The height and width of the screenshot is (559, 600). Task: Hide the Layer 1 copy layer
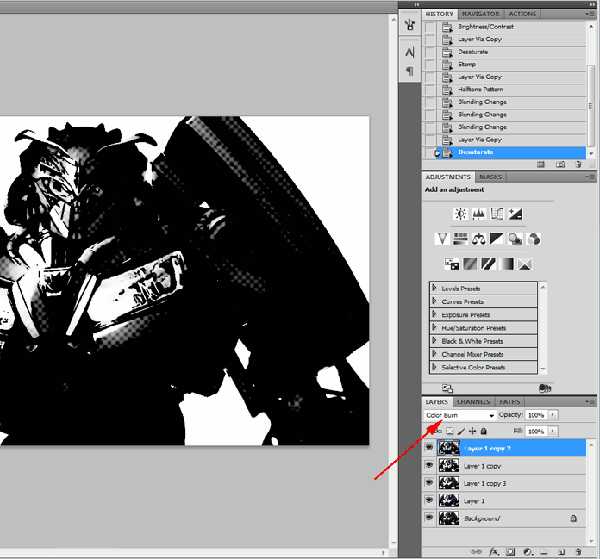429,465
